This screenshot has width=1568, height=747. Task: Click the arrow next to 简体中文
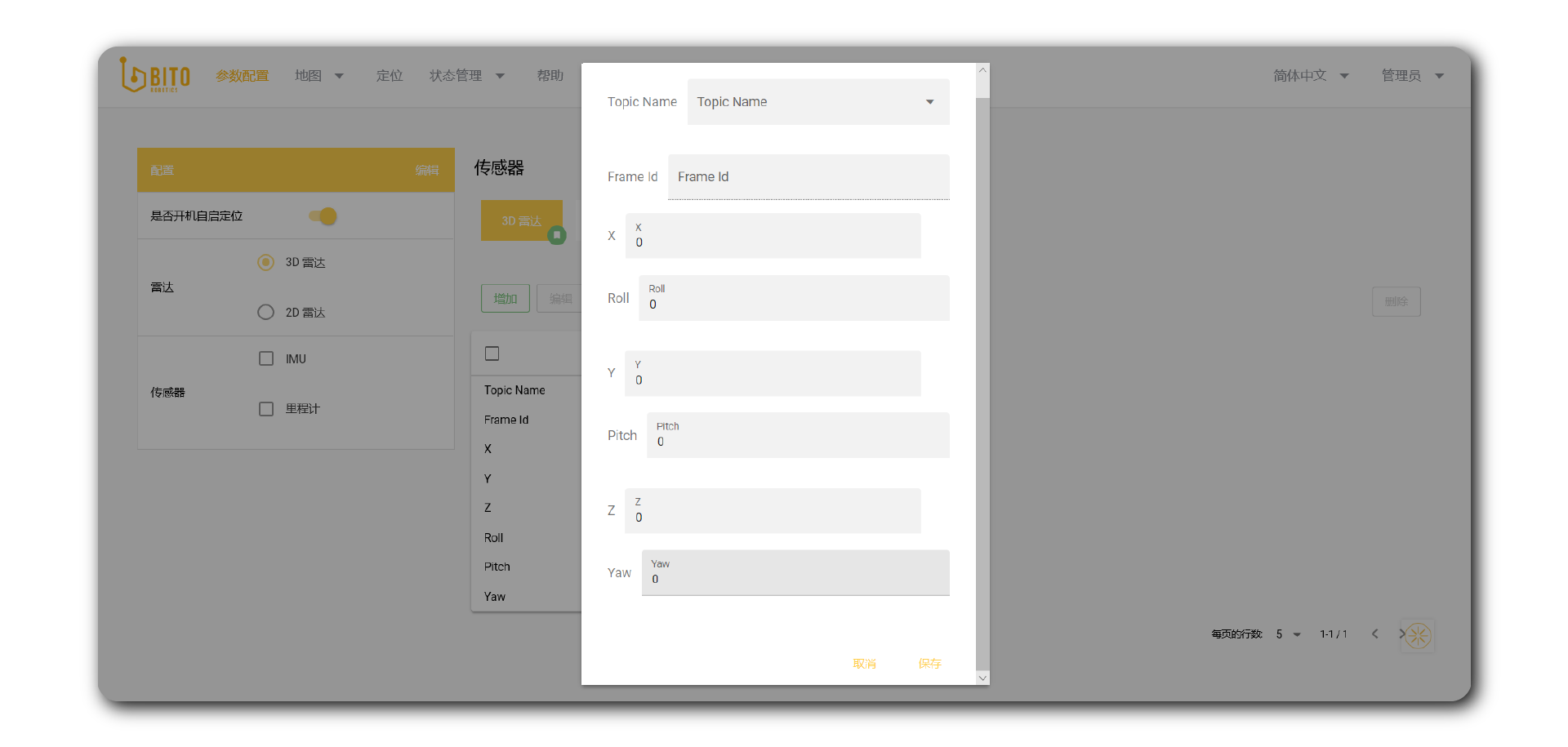point(1344,76)
